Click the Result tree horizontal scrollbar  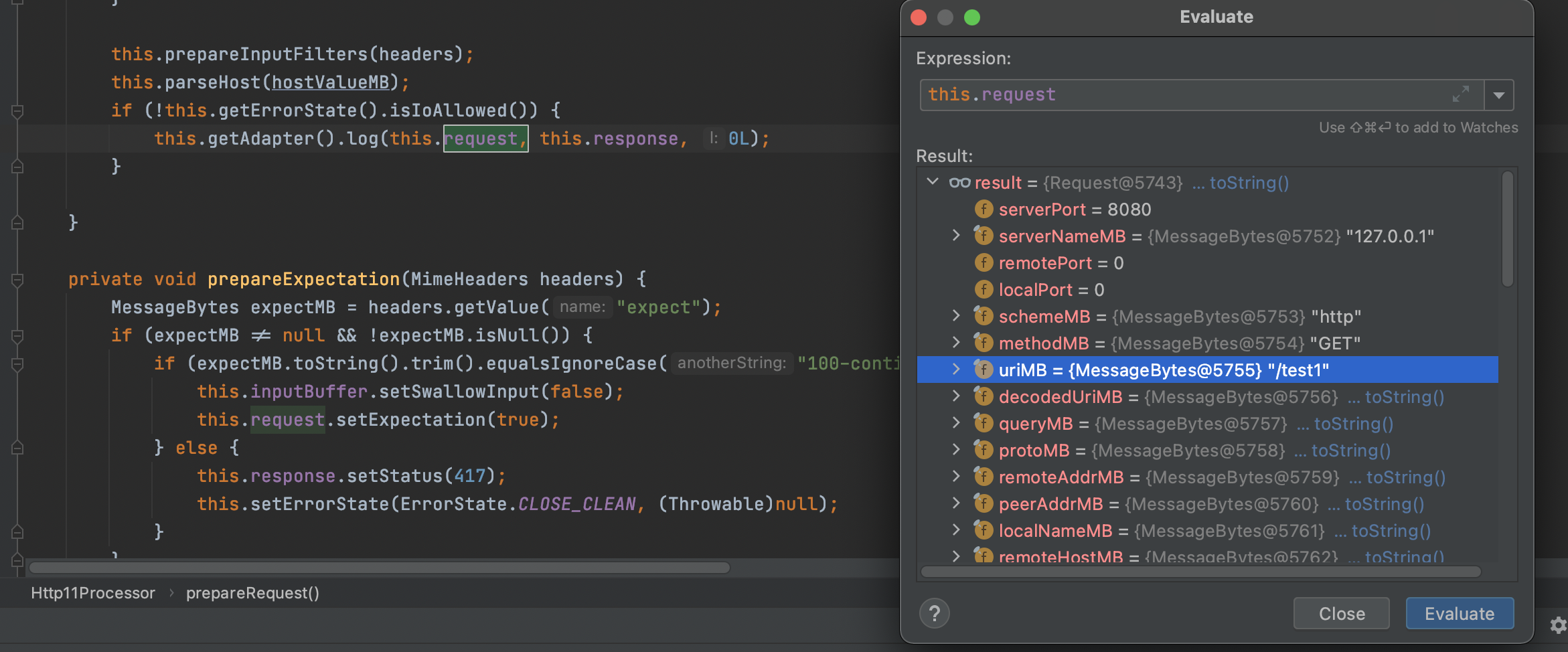1201,572
